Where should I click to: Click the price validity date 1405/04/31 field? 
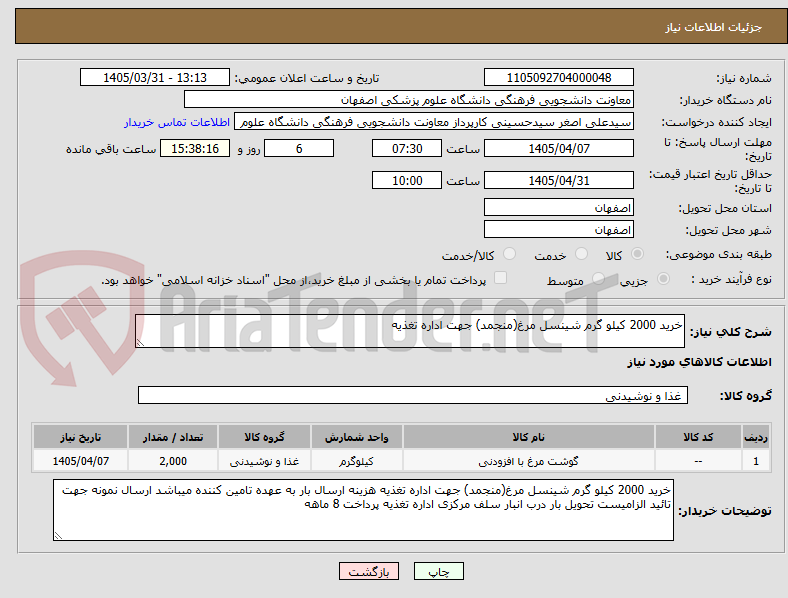point(558,180)
